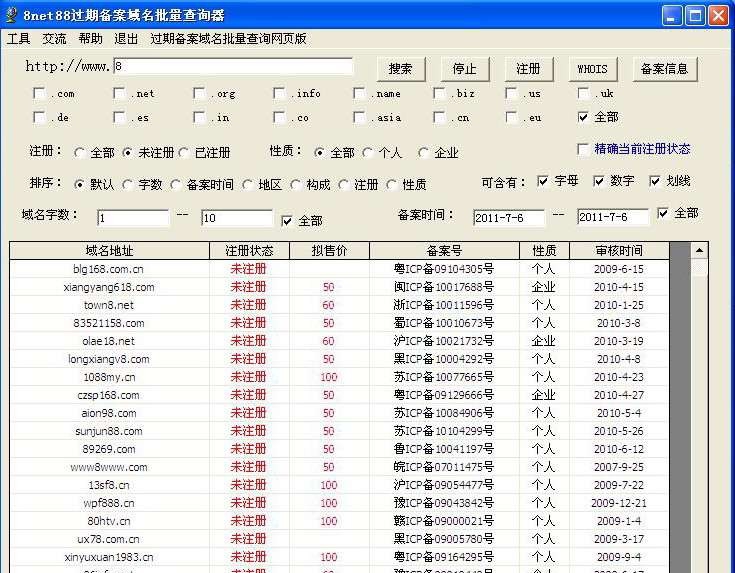Screen dimensions: 735x573
Task: Open 过期备案域名批量查询网页版 menu entry
Action: [228, 38]
